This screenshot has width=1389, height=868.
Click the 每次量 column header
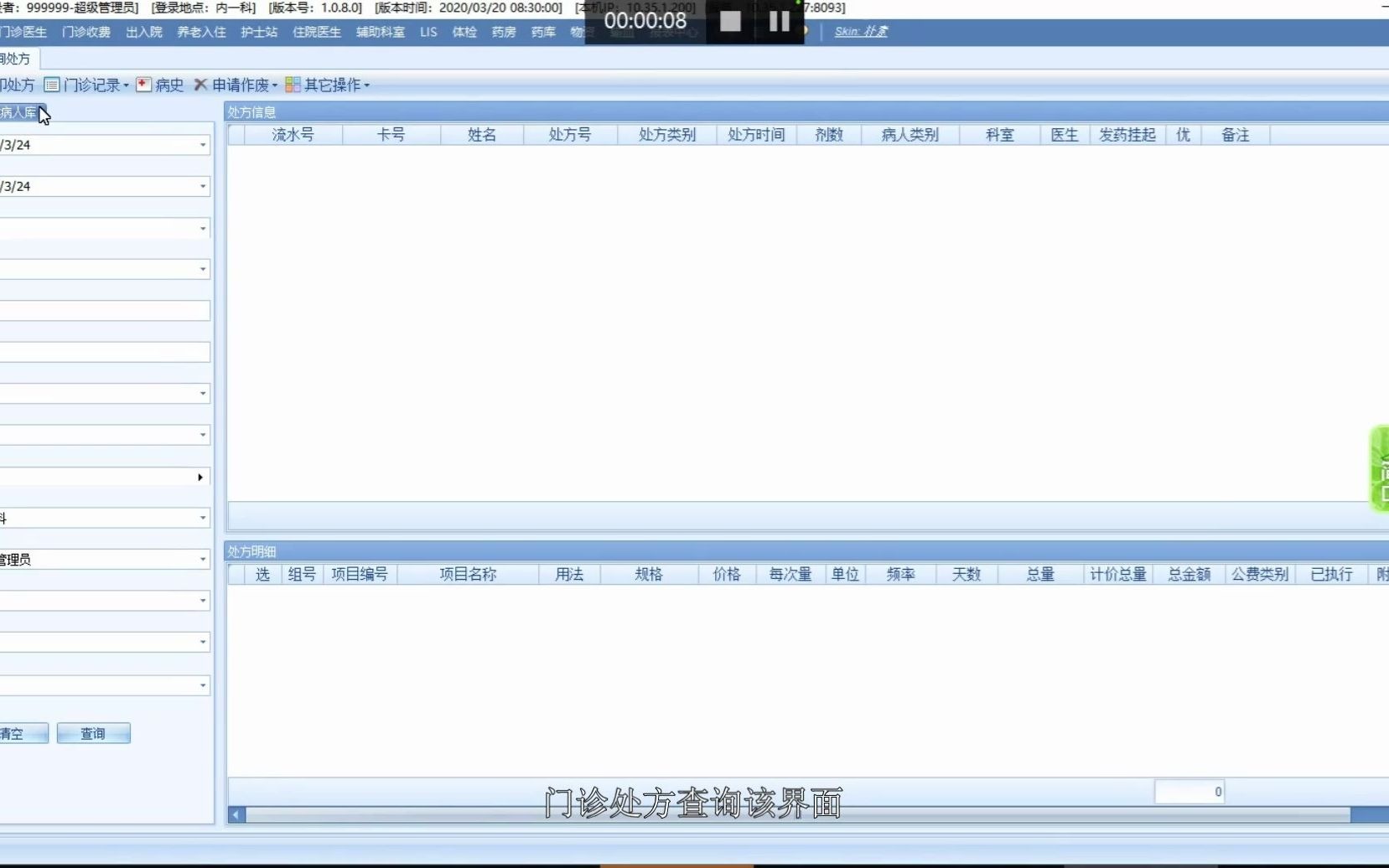coord(790,575)
